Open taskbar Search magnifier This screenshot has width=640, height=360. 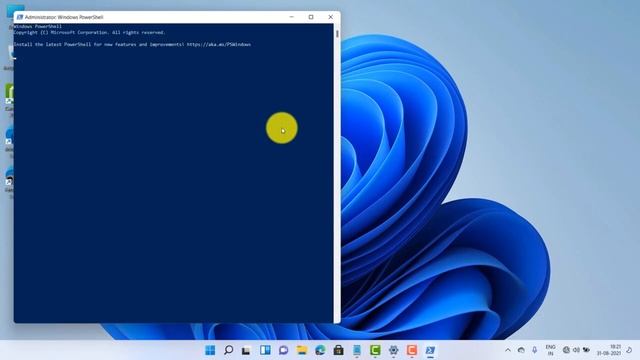[229, 350]
